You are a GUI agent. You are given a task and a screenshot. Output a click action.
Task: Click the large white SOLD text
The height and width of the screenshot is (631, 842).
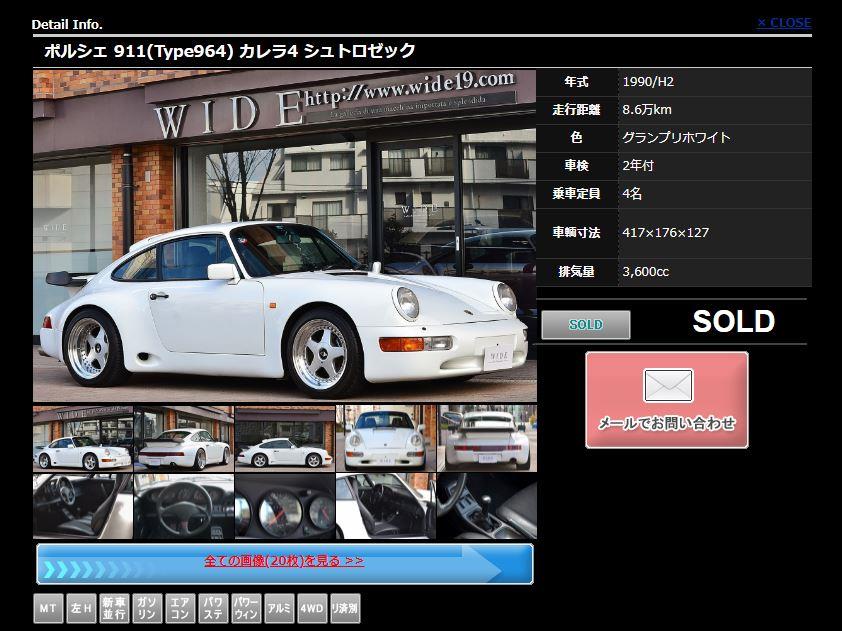click(x=734, y=321)
